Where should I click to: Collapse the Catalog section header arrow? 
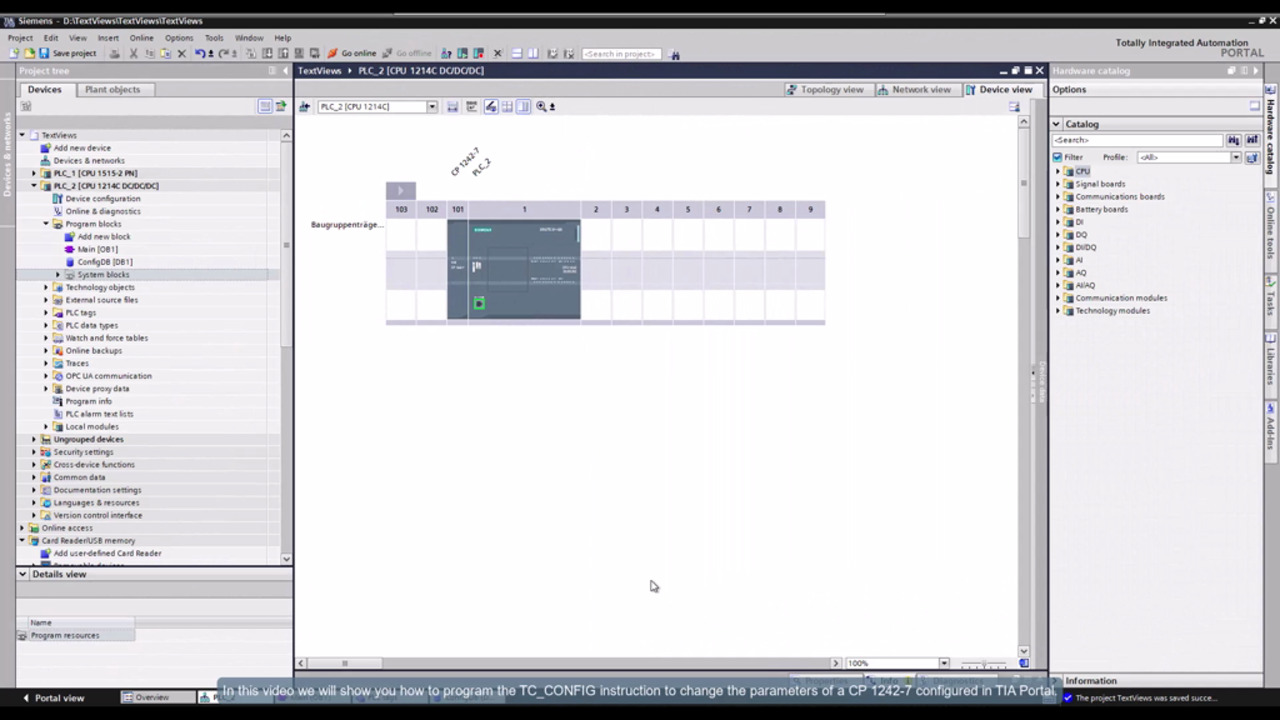(x=1056, y=124)
